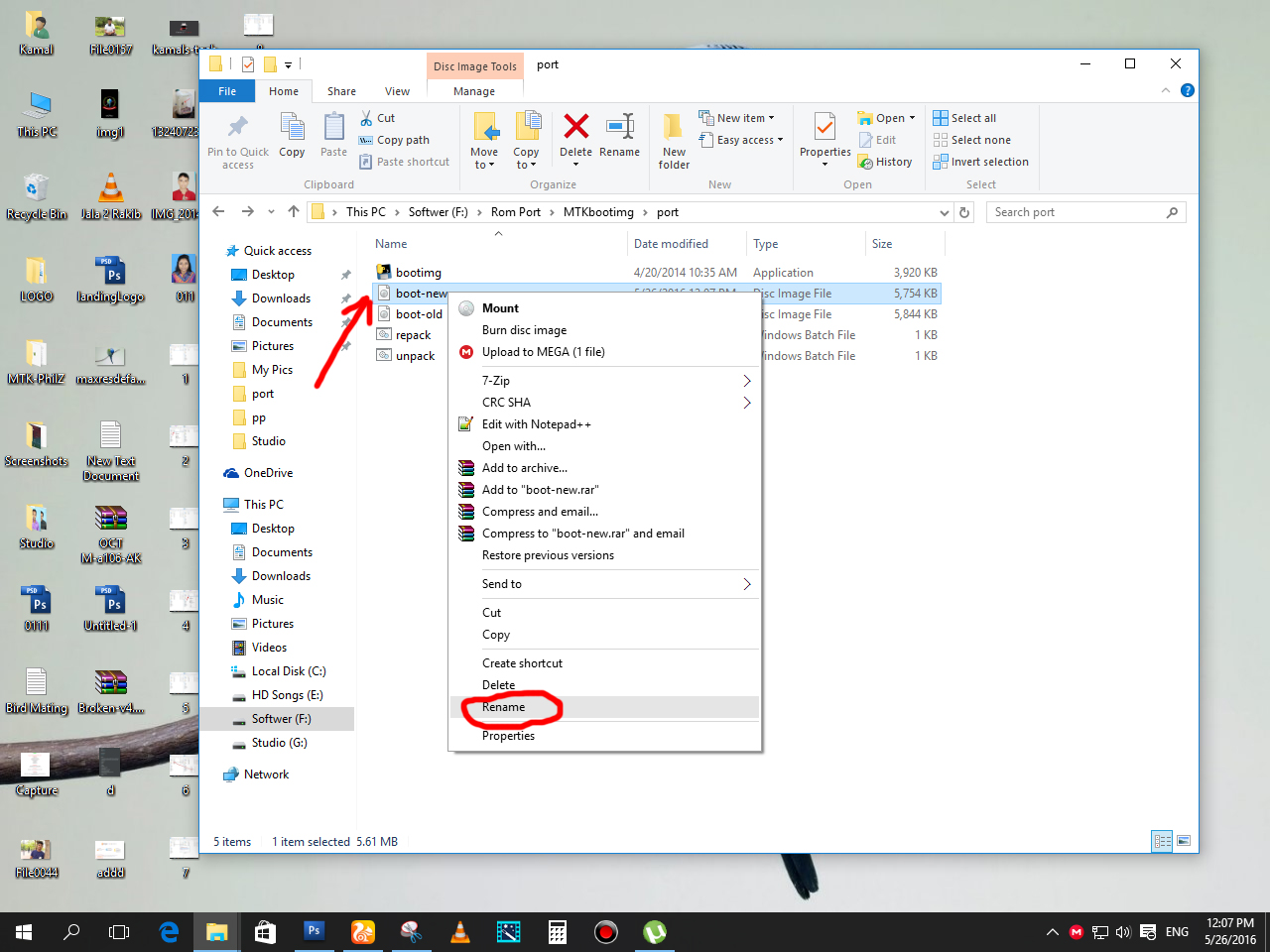Switch to large thumbnails view icon
Viewport: 1270px width, 952px height.
[1184, 841]
